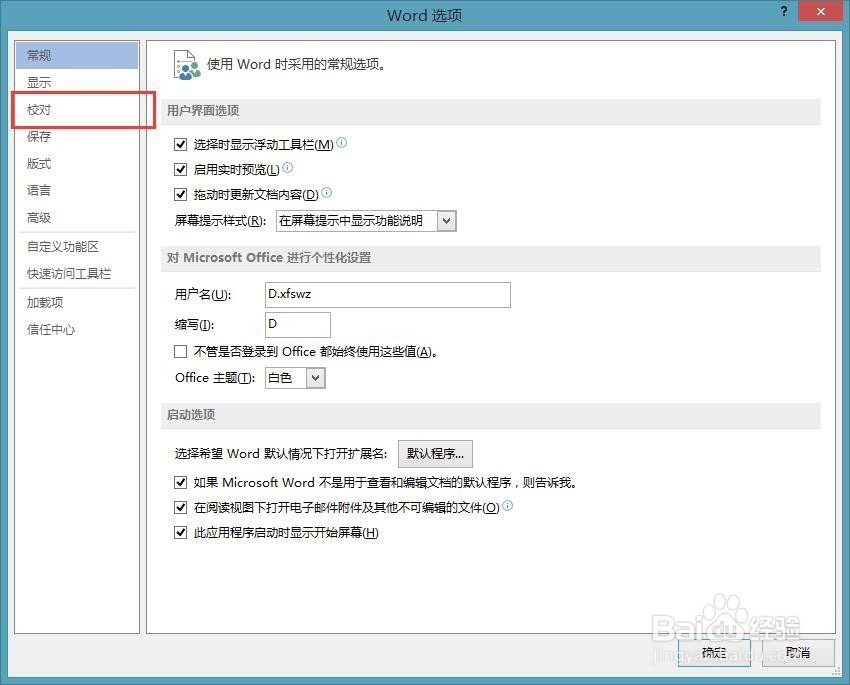This screenshot has height=685, width=850.
Task: Enable 不管是否登录到 Office 都始终使用这些值
Action: point(181,352)
